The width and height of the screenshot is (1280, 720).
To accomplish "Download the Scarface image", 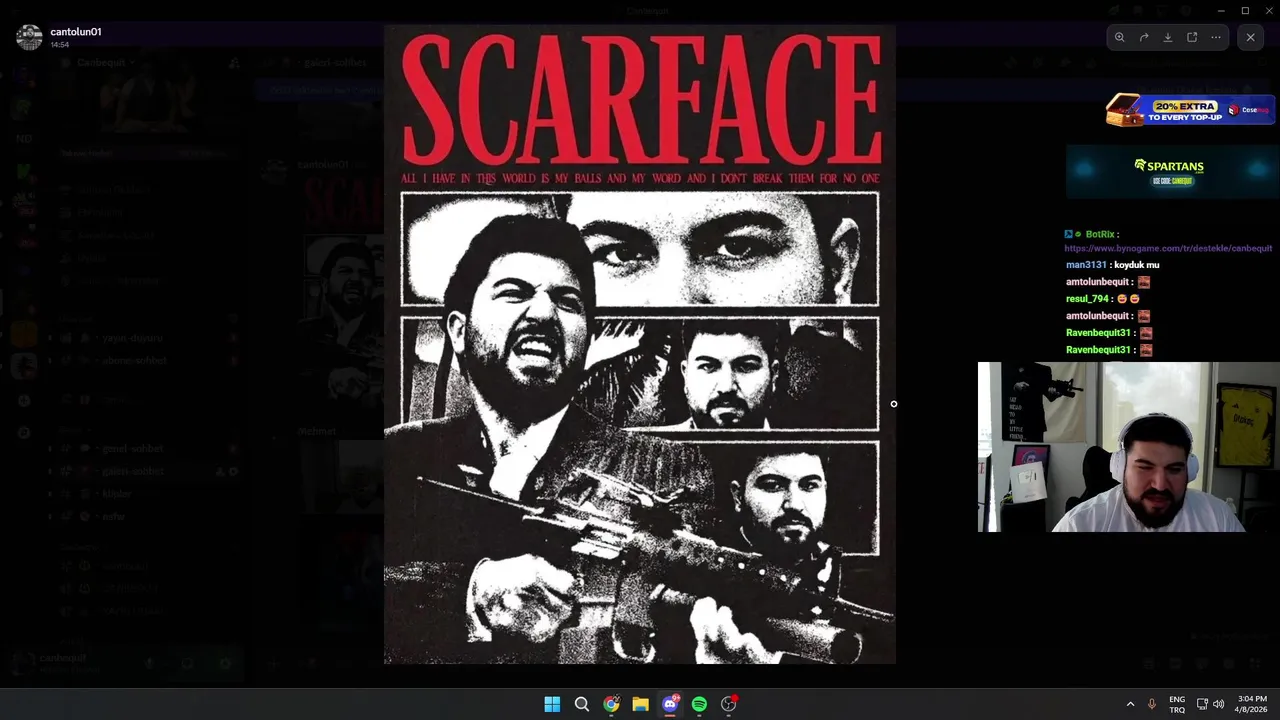I will tap(1168, 38).
